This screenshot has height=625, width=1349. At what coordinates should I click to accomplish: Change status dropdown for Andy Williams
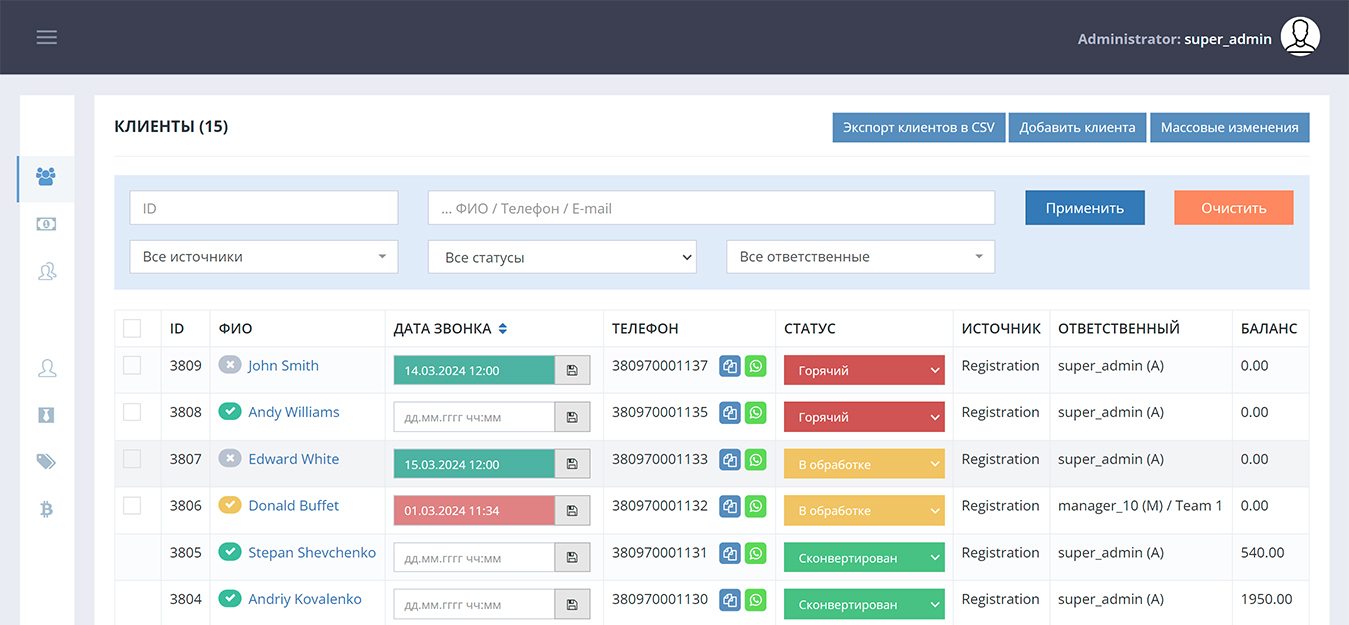tap(864, 417)
